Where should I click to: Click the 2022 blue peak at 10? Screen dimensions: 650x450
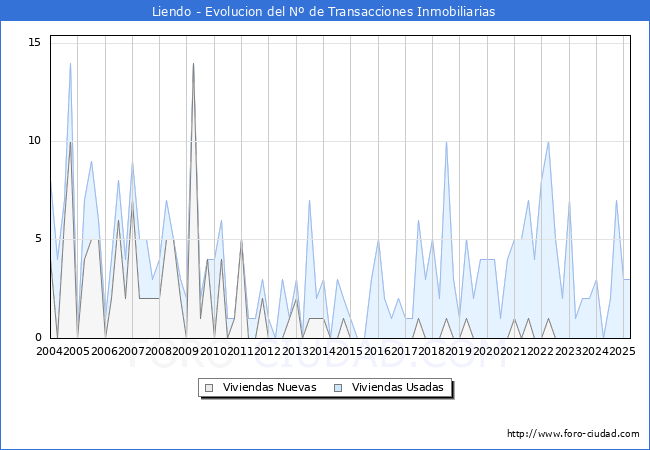tap(548, 142)
